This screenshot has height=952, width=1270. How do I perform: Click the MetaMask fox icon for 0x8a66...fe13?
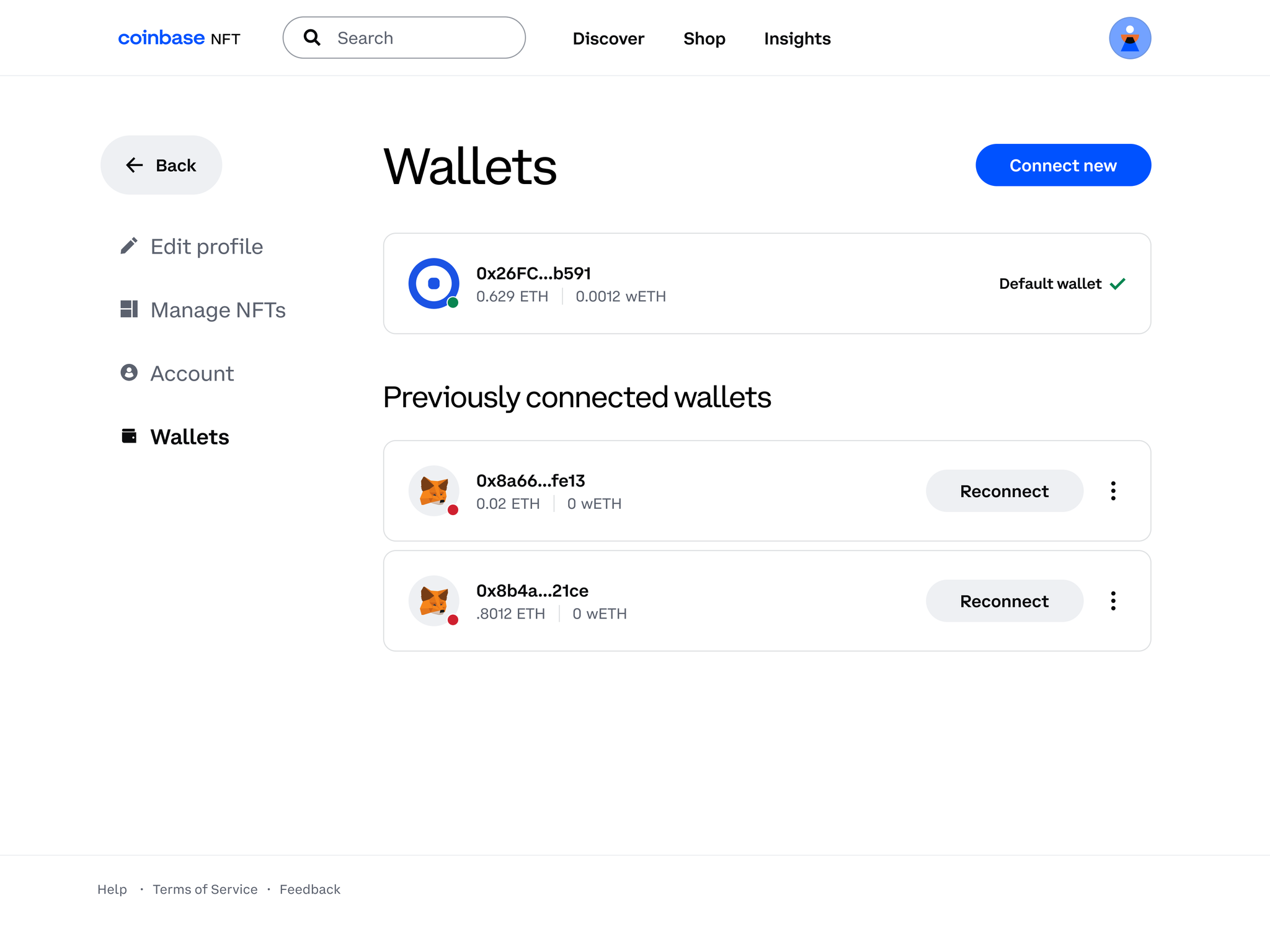tap(433, 491)
